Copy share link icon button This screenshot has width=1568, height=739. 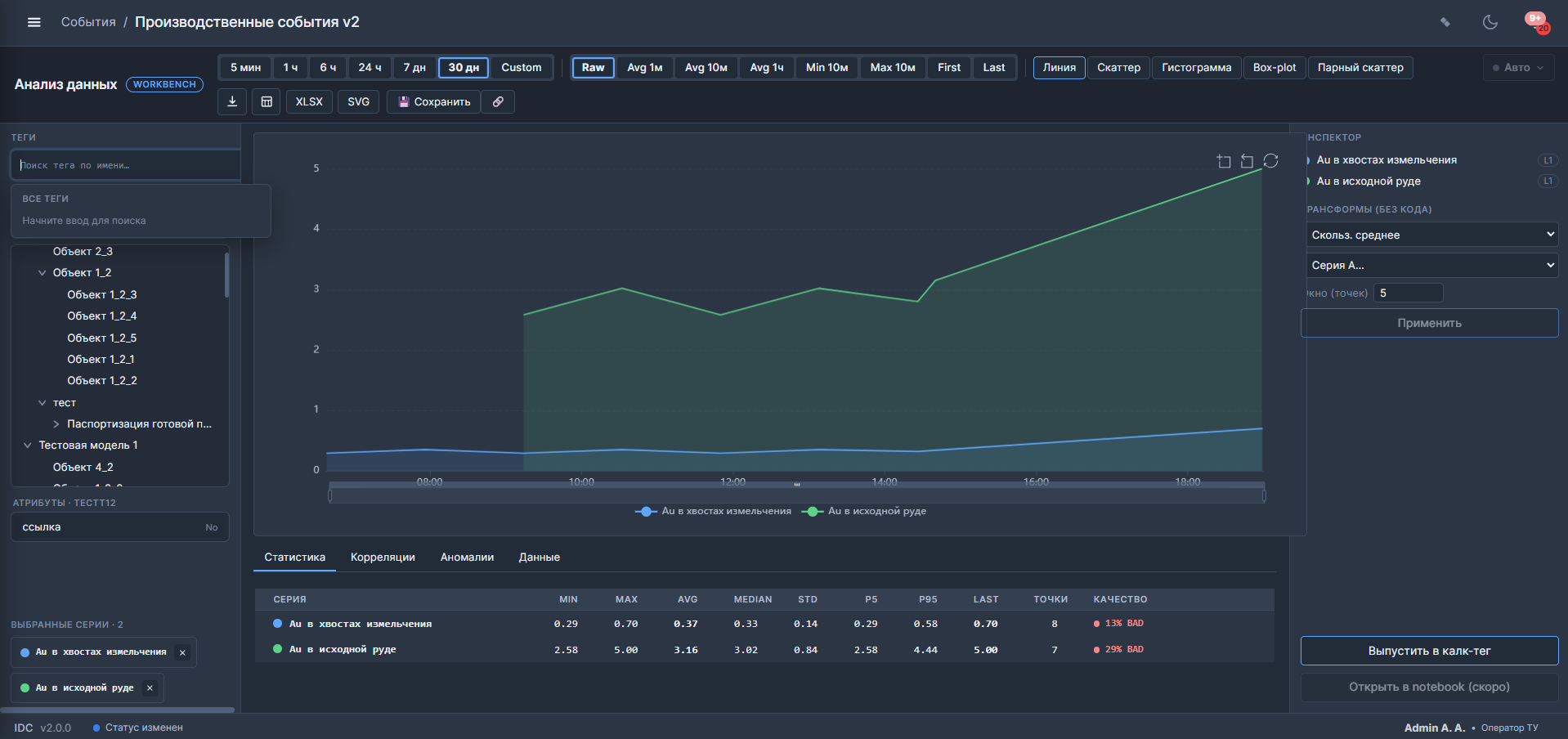coord(498,101)
